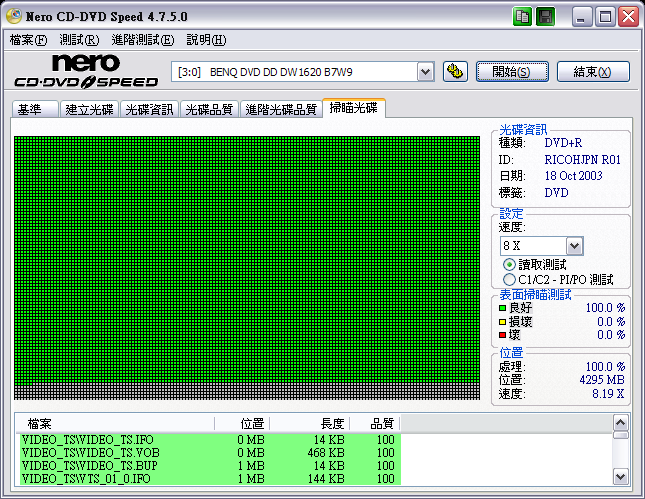Open the 檔案(F) menu
The image size is (645, 499).
[28, 40]
